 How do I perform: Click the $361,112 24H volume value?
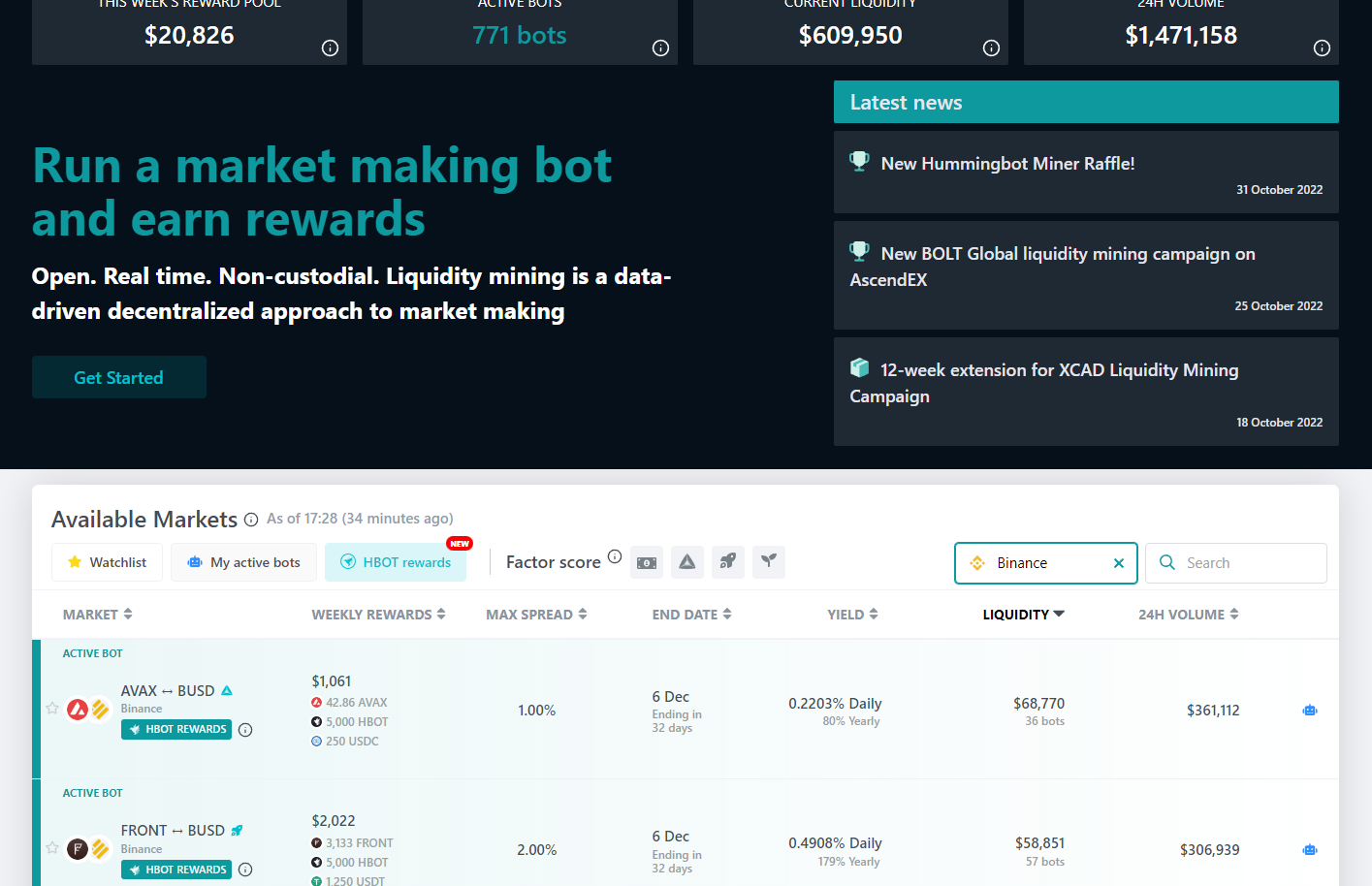tap(1213, 711)
